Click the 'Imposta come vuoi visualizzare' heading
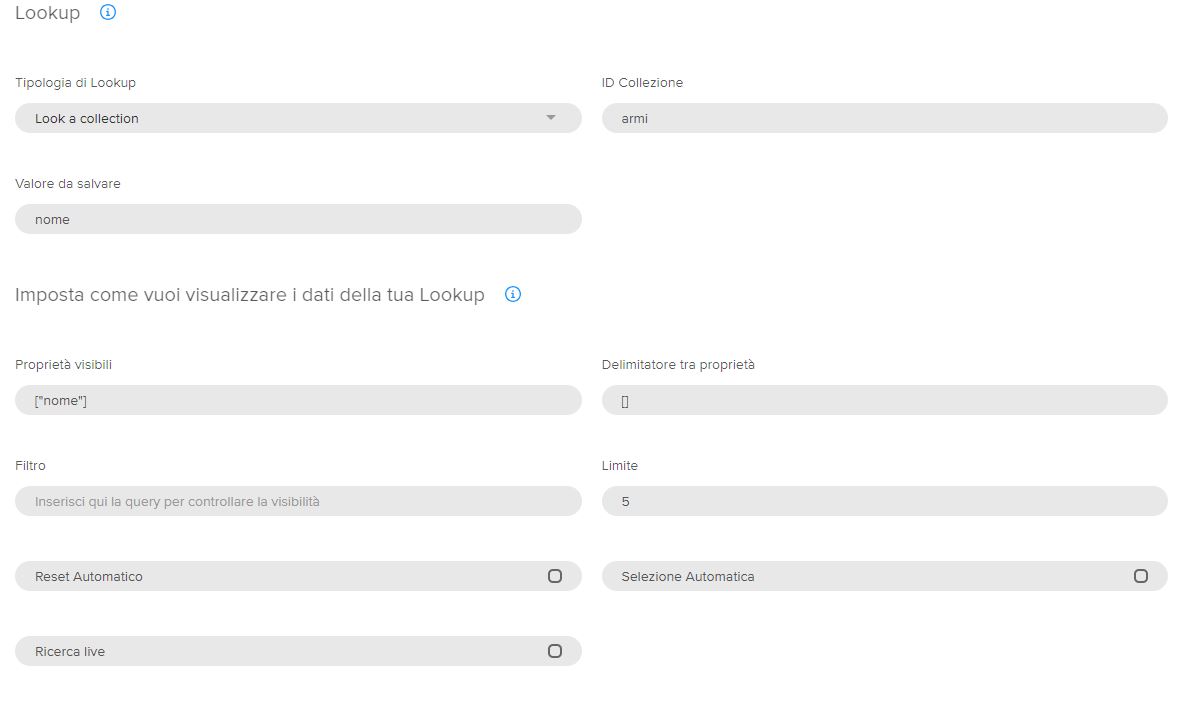This screenshot has height=713, width=1188. point(249,295)
